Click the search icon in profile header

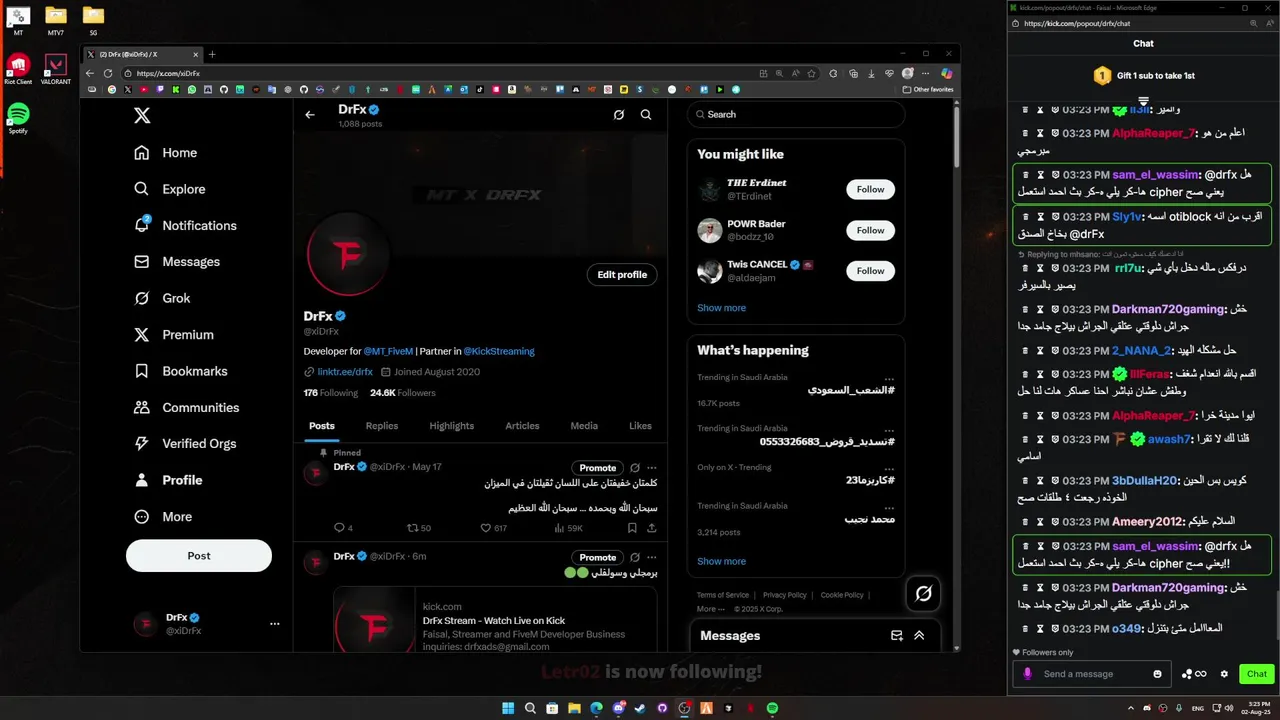(646, 115)
